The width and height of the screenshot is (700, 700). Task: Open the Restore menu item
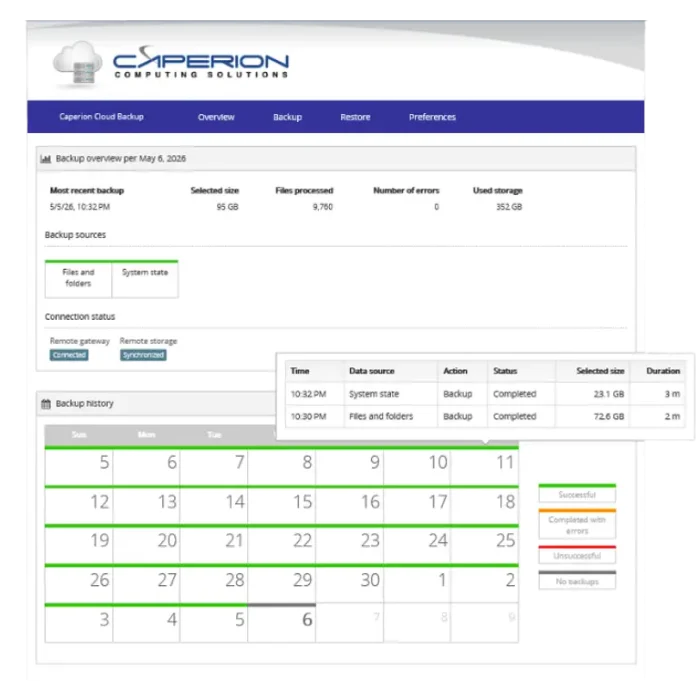[355, 117]
